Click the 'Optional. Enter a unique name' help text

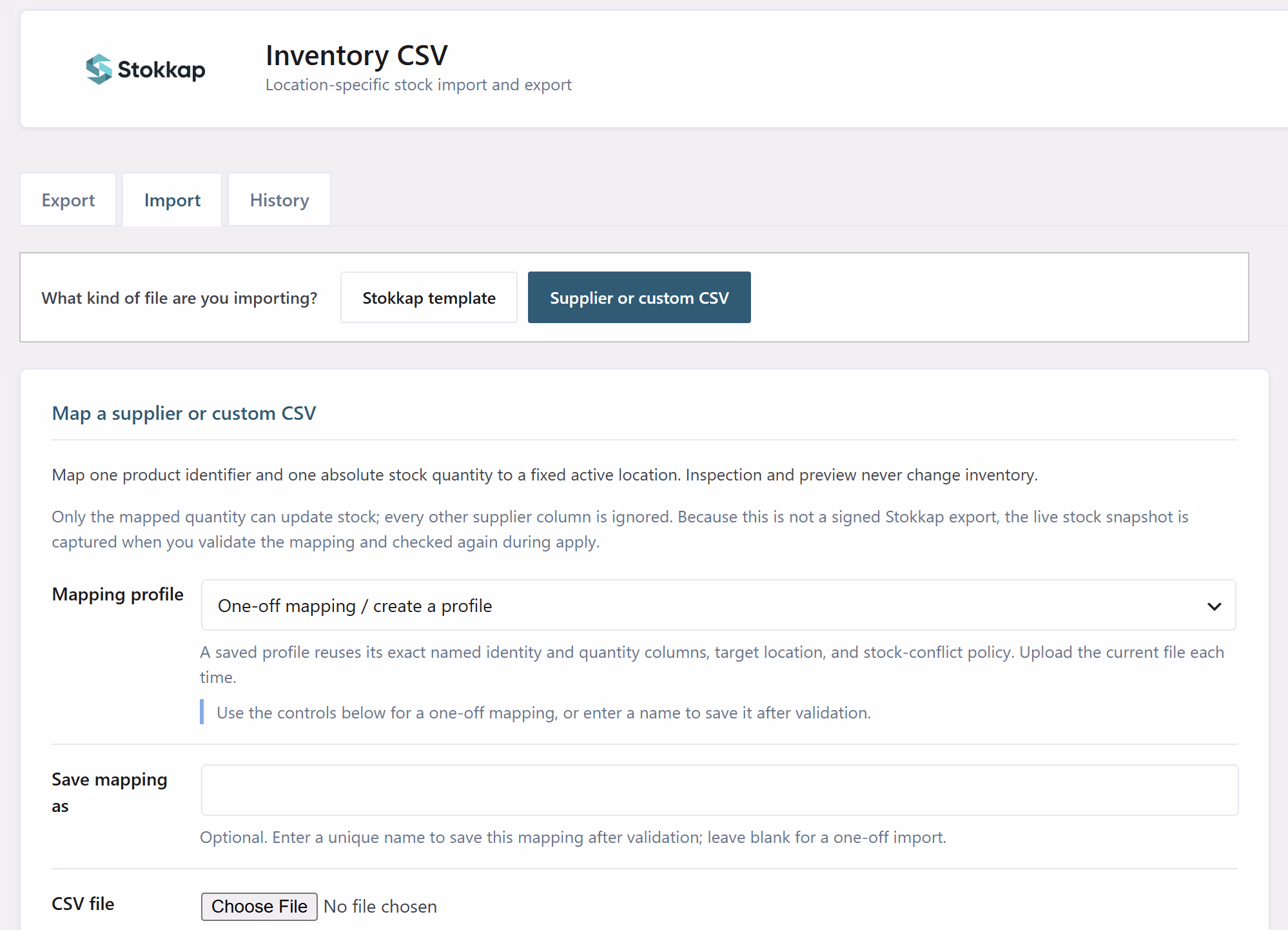573,837
